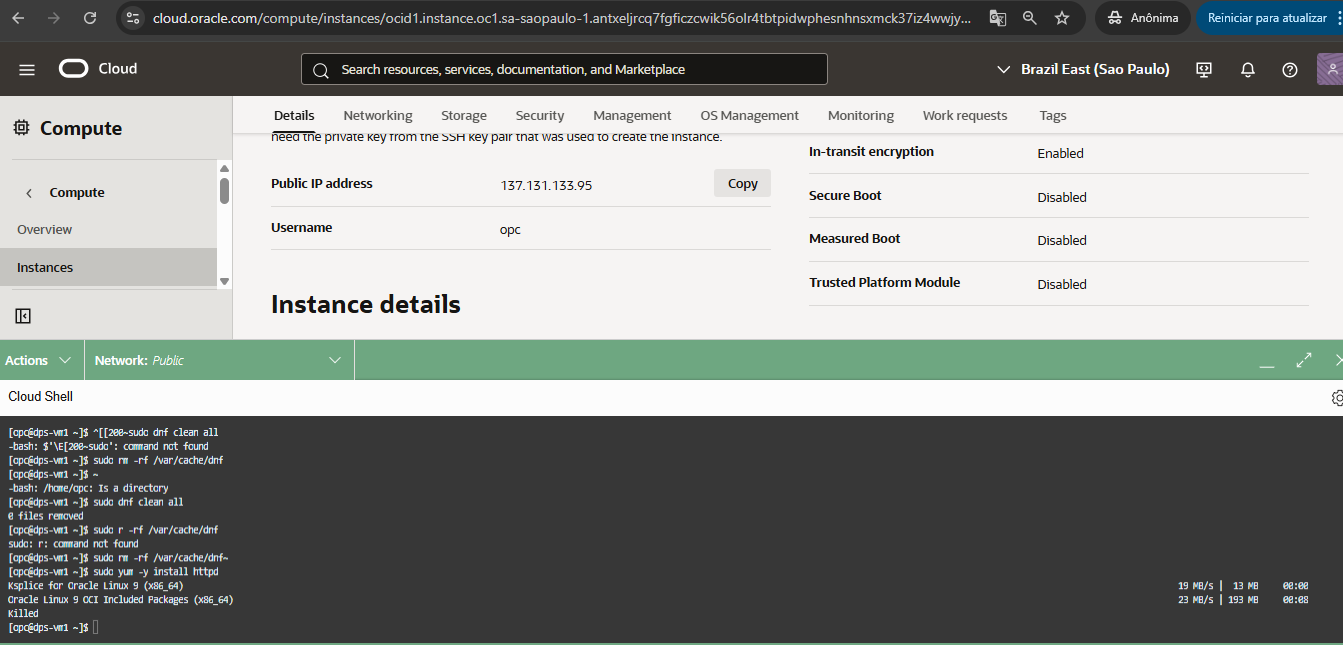Click the browser forward arrow
1343x645 pixels.
54,18
